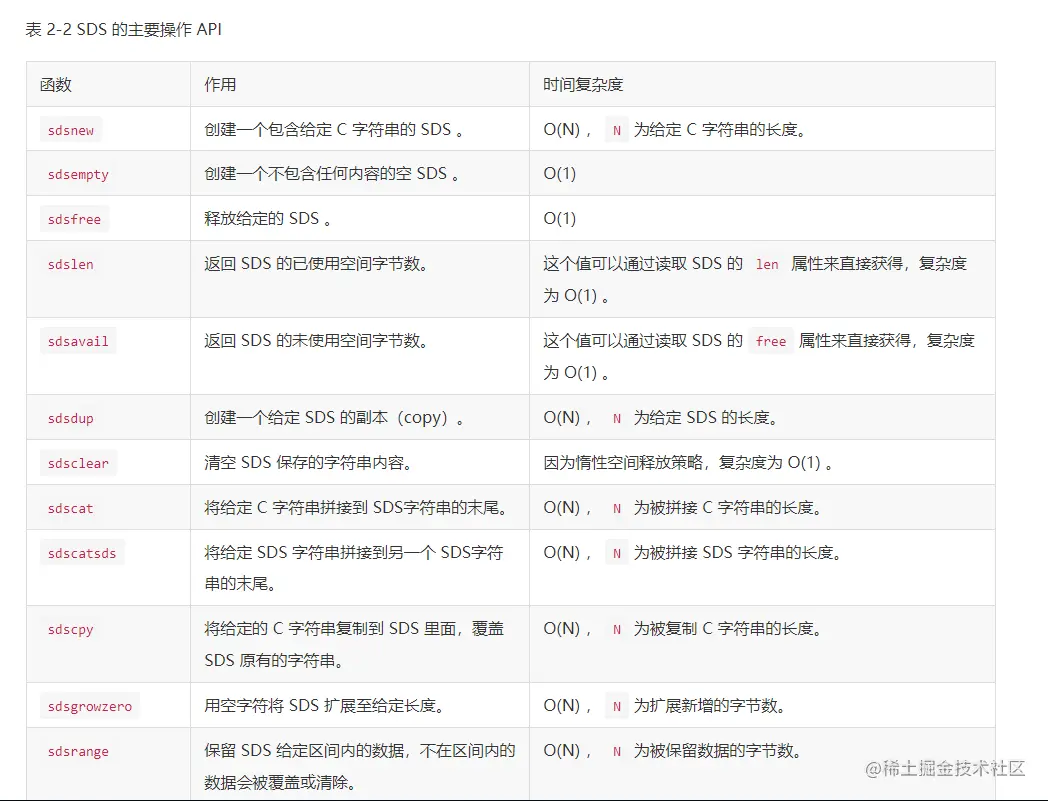Click '保留 SDS 给定区间内的数据' description
The image size is (1048, 801).
(x=360, y=766)
